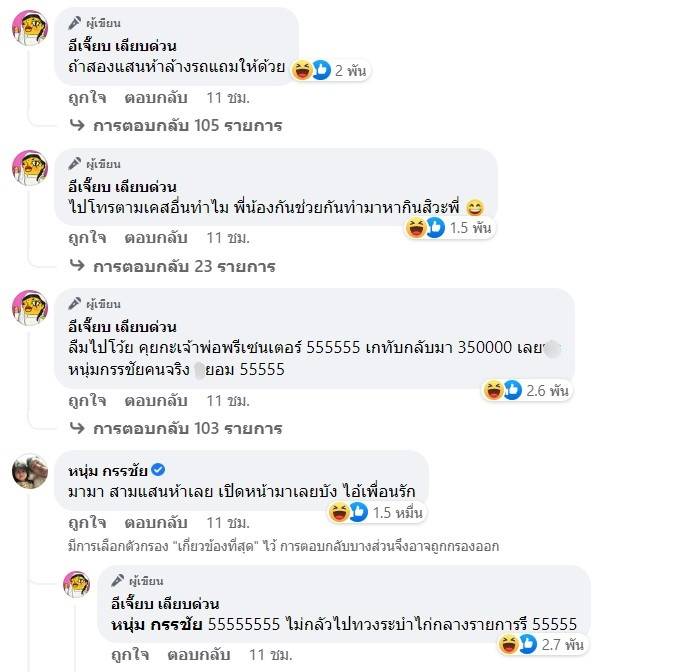Like the comment about สองแสนห้าล้างรถ
676x672 pixels.
click(x=88, y=98)
